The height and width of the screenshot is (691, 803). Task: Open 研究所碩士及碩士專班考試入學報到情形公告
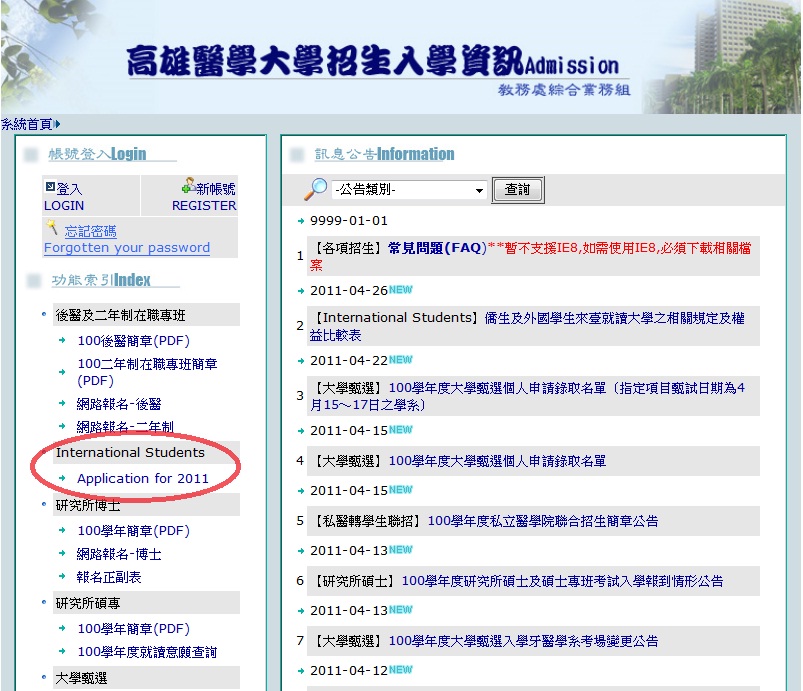(562, 581)
